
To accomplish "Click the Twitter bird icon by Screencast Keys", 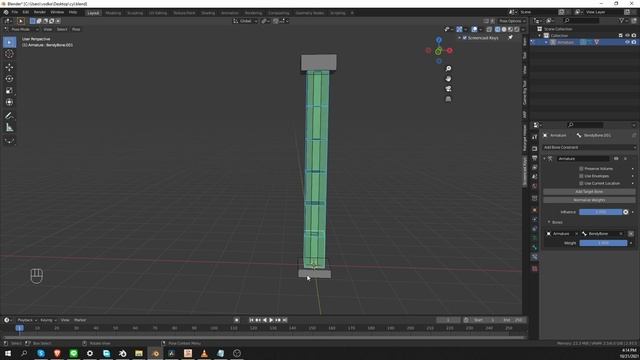I will pos(510,38).
